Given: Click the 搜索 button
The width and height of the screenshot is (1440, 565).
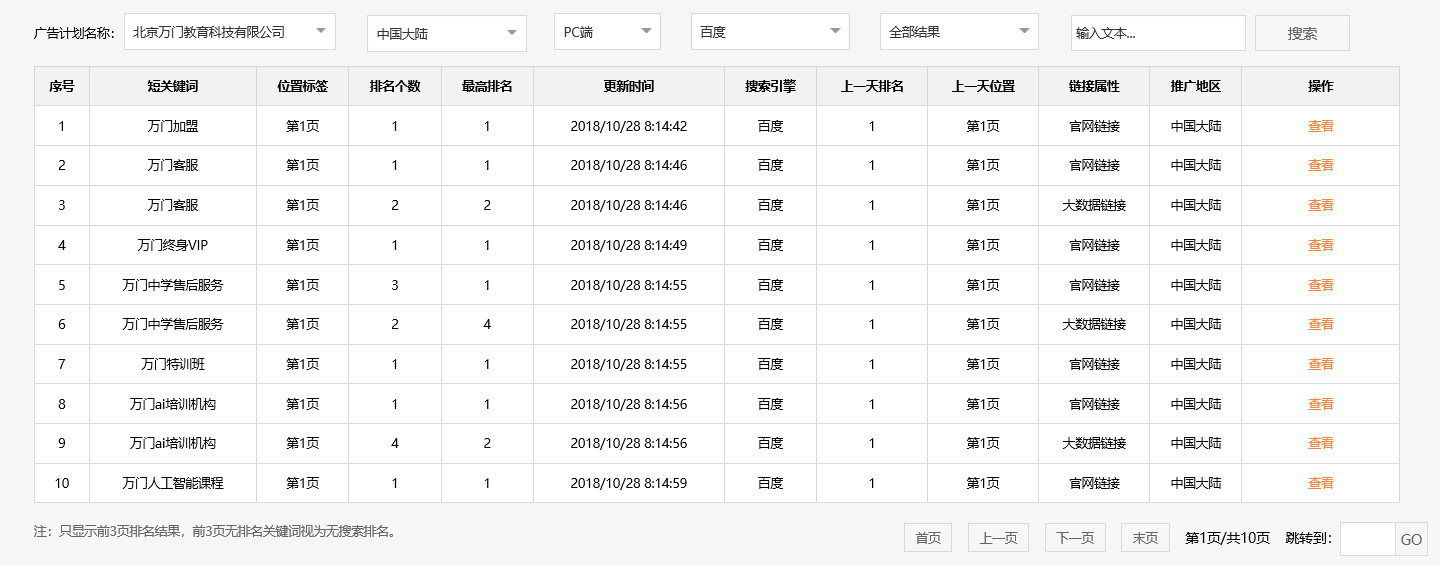Looking at the screenshot, I should point(1302,33).
